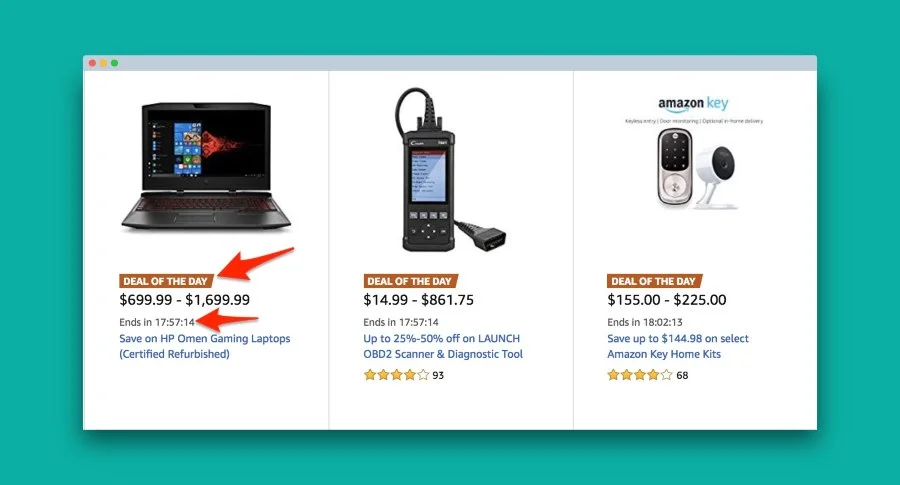
Task: Click the star rating with 68 reviews
Action: (640, 375)
